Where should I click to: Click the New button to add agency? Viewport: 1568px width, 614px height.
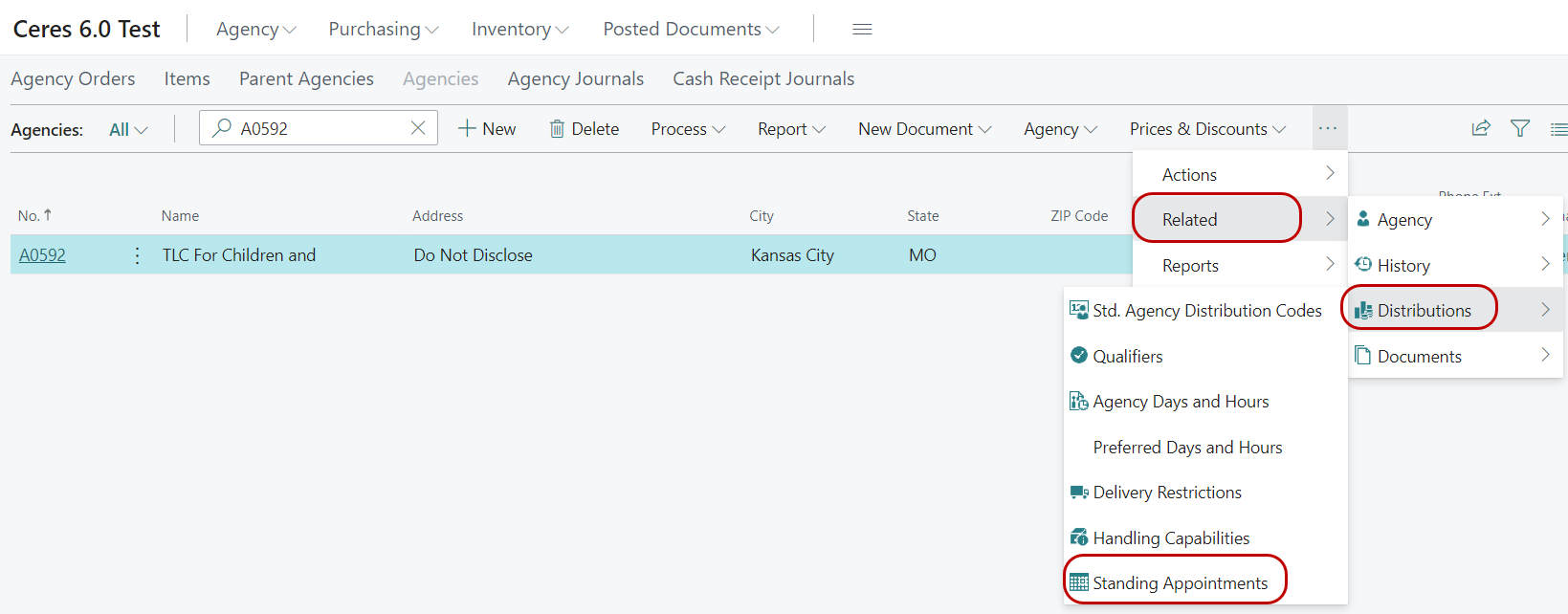click(x=487, y=129)
